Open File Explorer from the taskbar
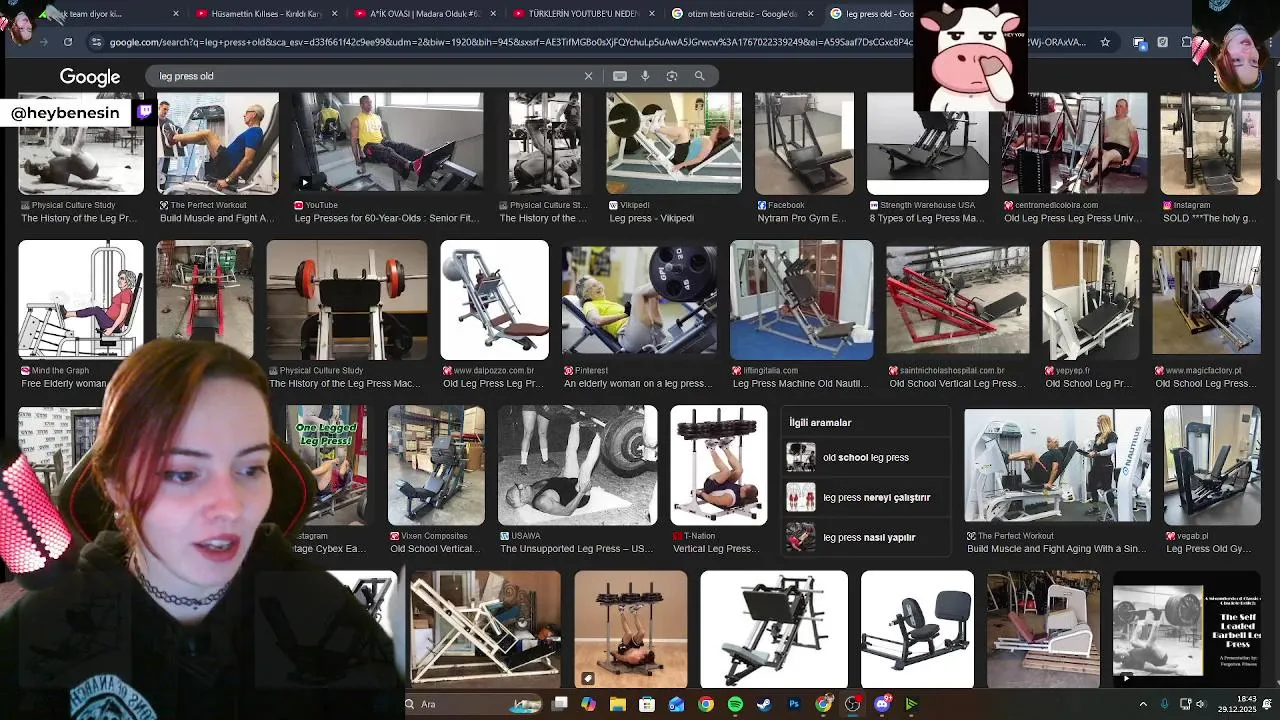The width and height of the screenshot is (1280, 720). (x=618, y=704)
